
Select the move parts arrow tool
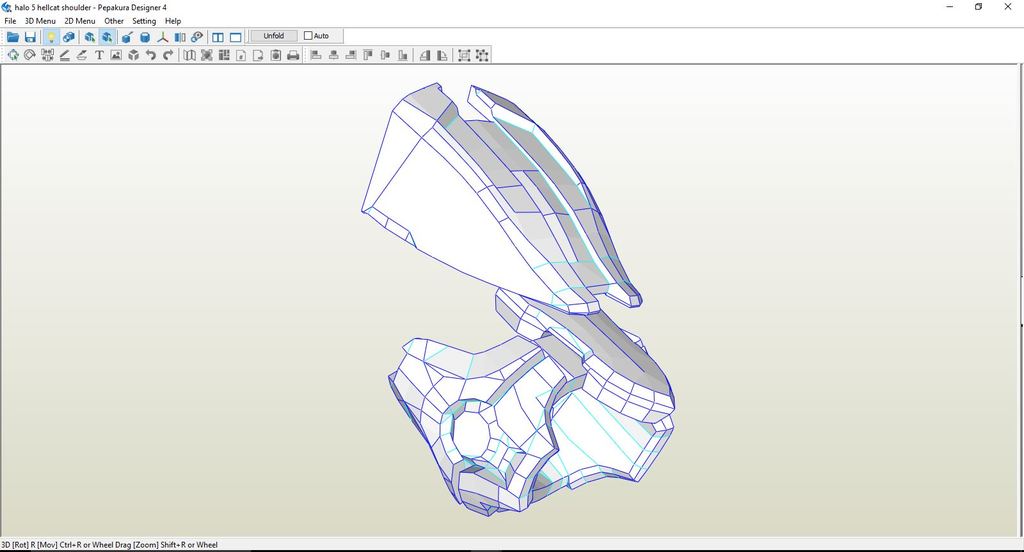12,56
